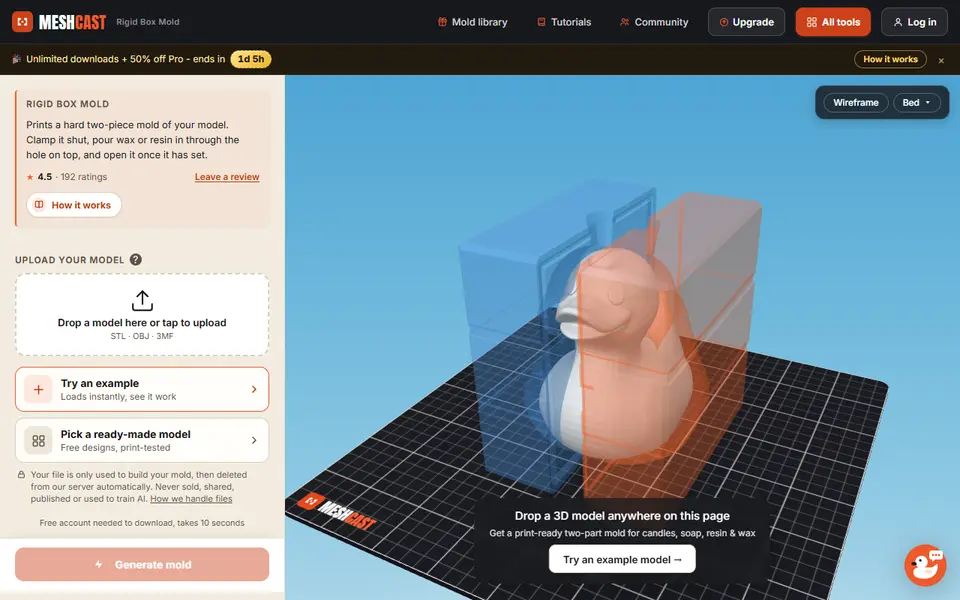Go to the Community page
960x600 pixels.
[x=654, y=22]
